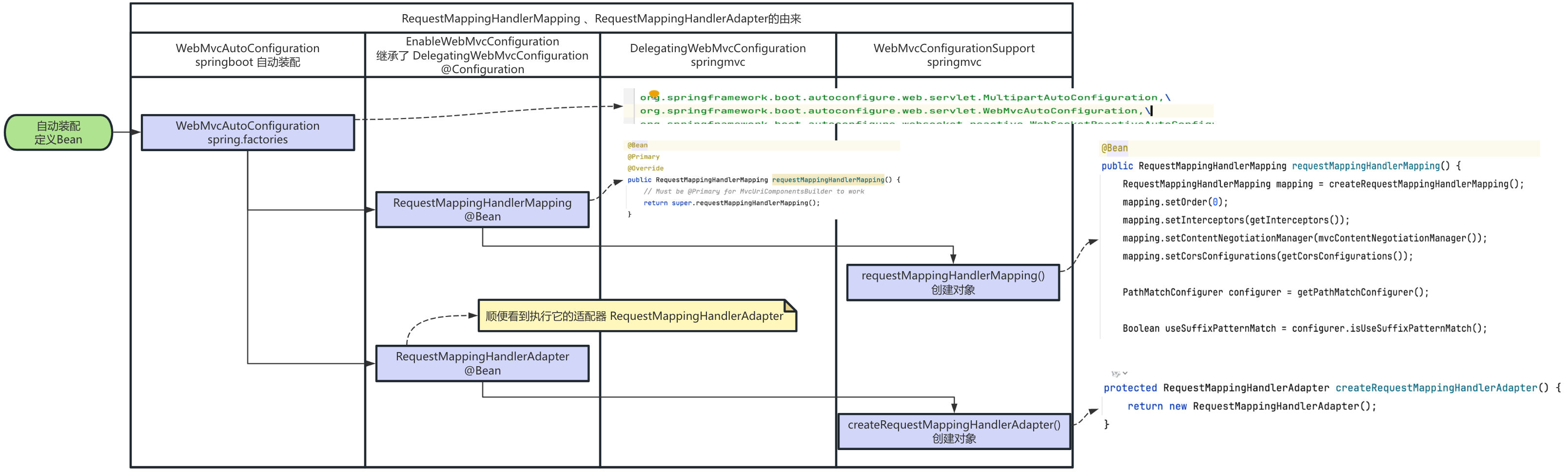The height and width of the screenshot is (472, 1568).
Task: Expand the chevron above createRequestMappingHandlerAdapter code
Action: coord(1125,374)
